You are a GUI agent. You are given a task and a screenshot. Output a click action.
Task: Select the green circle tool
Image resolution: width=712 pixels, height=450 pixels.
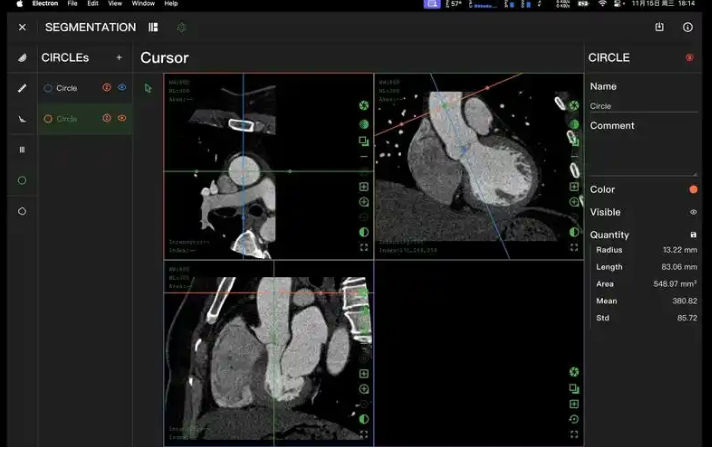[22, 180]
